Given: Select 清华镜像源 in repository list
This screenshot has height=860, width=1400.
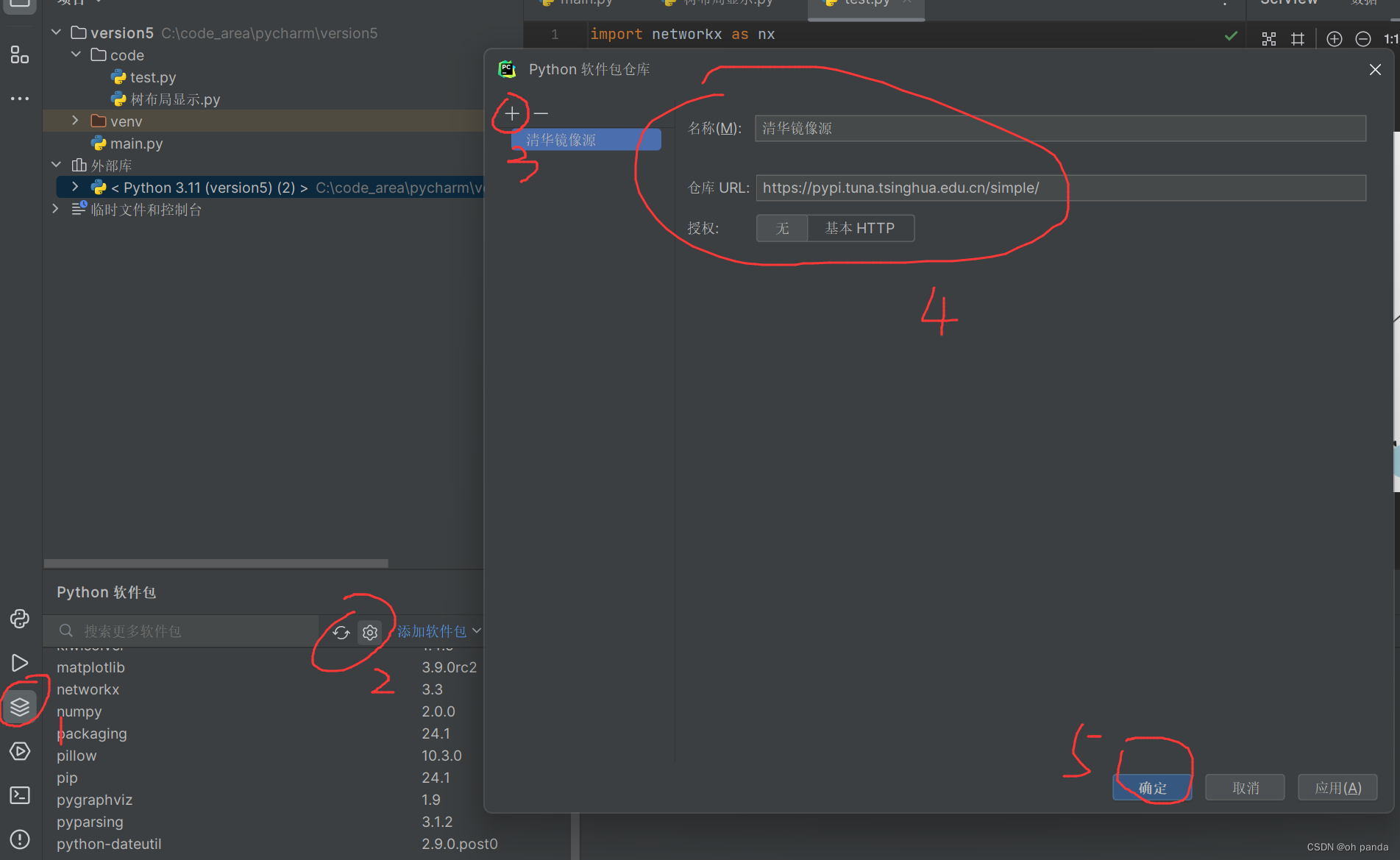Looking at the screenshot, I should tap(586, 140).
